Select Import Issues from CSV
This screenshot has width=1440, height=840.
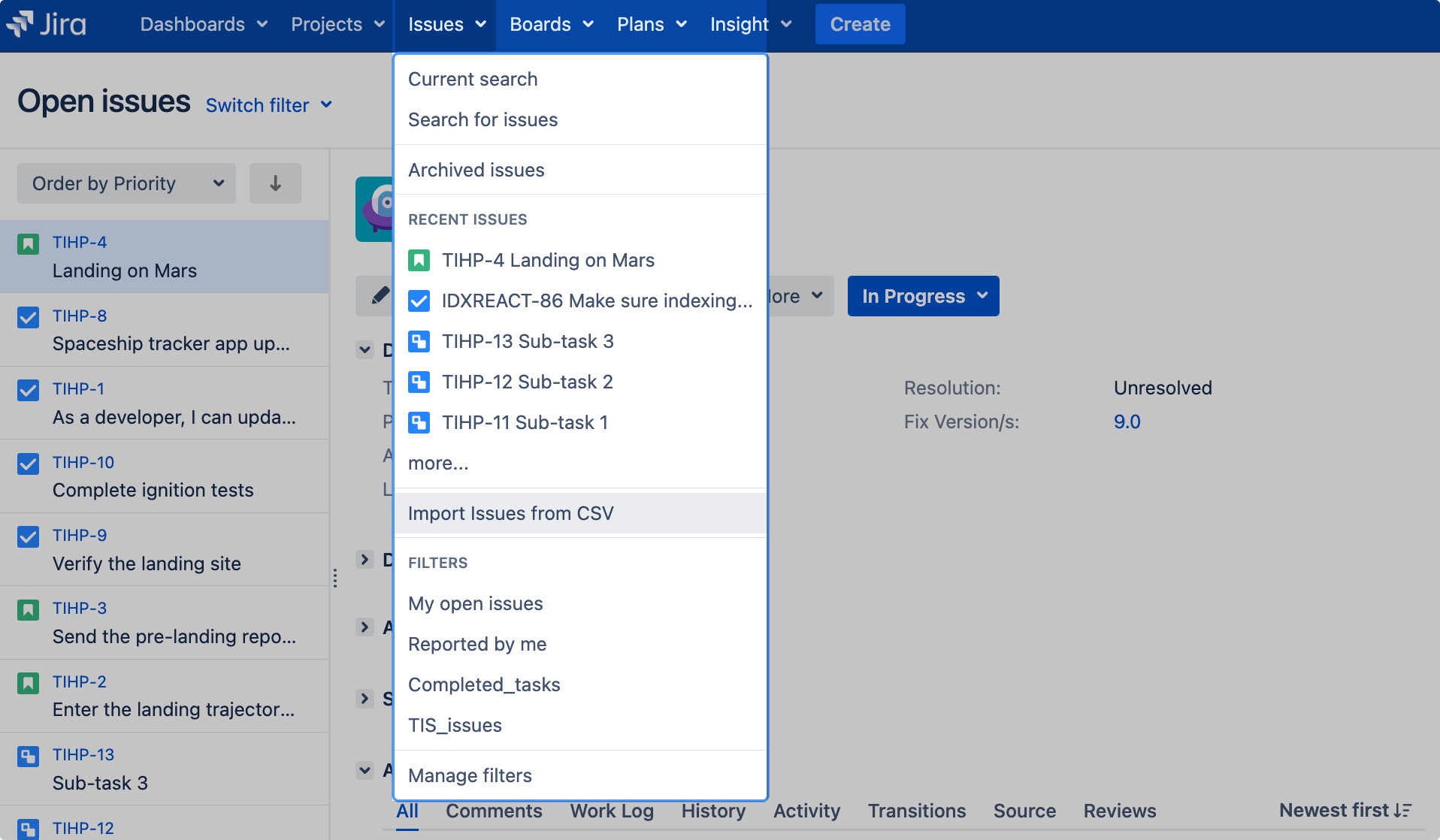511,513
